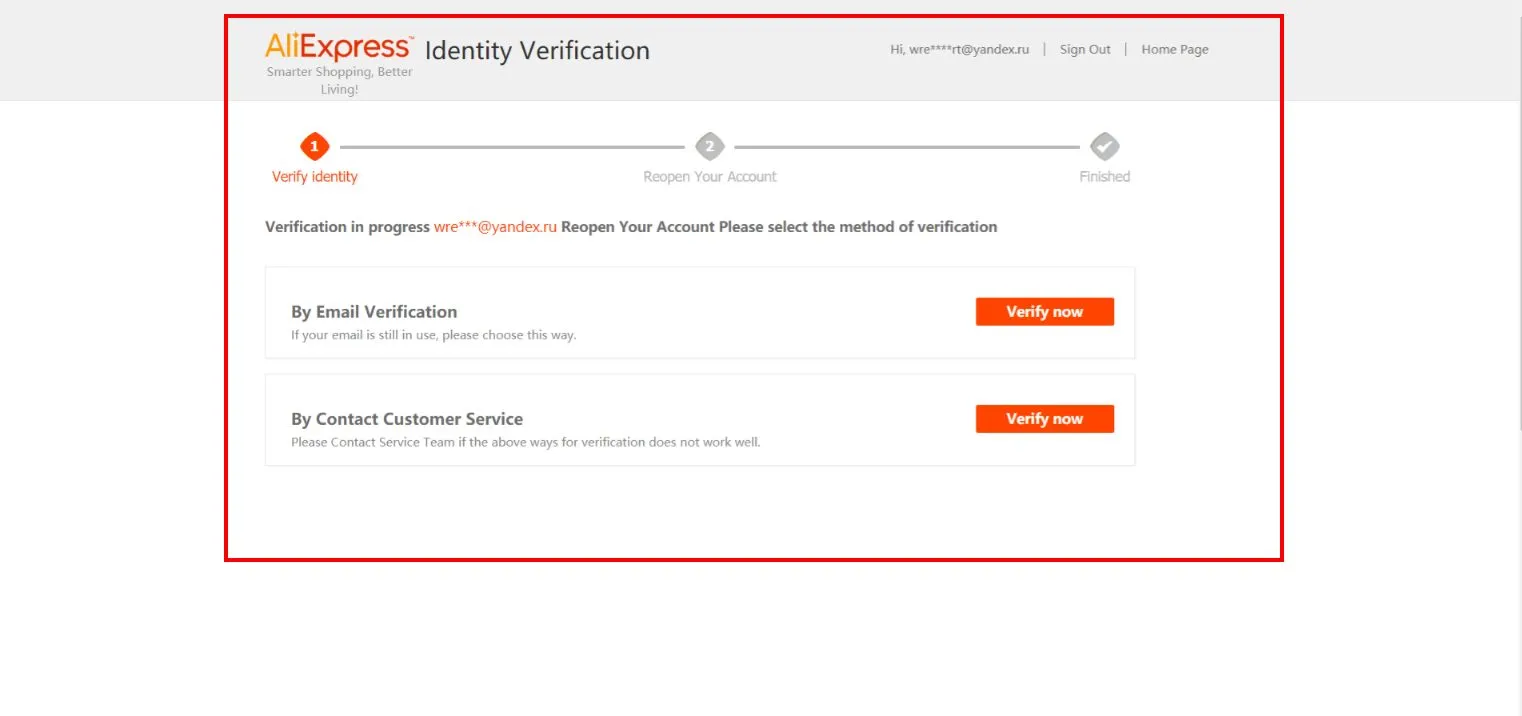Sign Out of the account

1085,49
